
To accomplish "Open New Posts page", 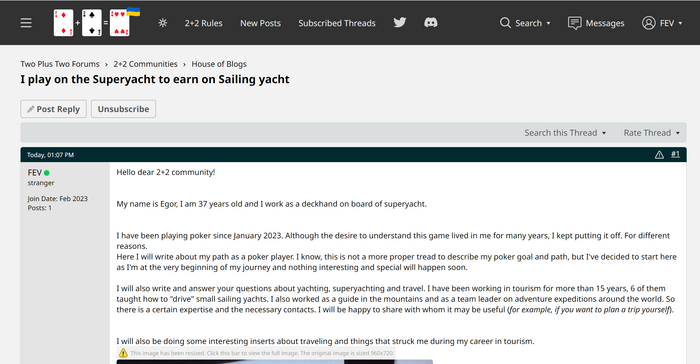I will (260, 23).
